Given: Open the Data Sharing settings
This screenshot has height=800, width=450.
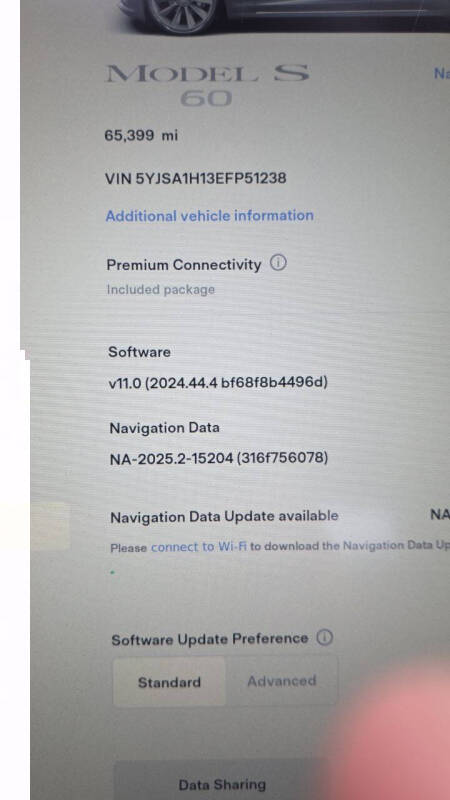Looking at the screenshot, I should 221,784.
